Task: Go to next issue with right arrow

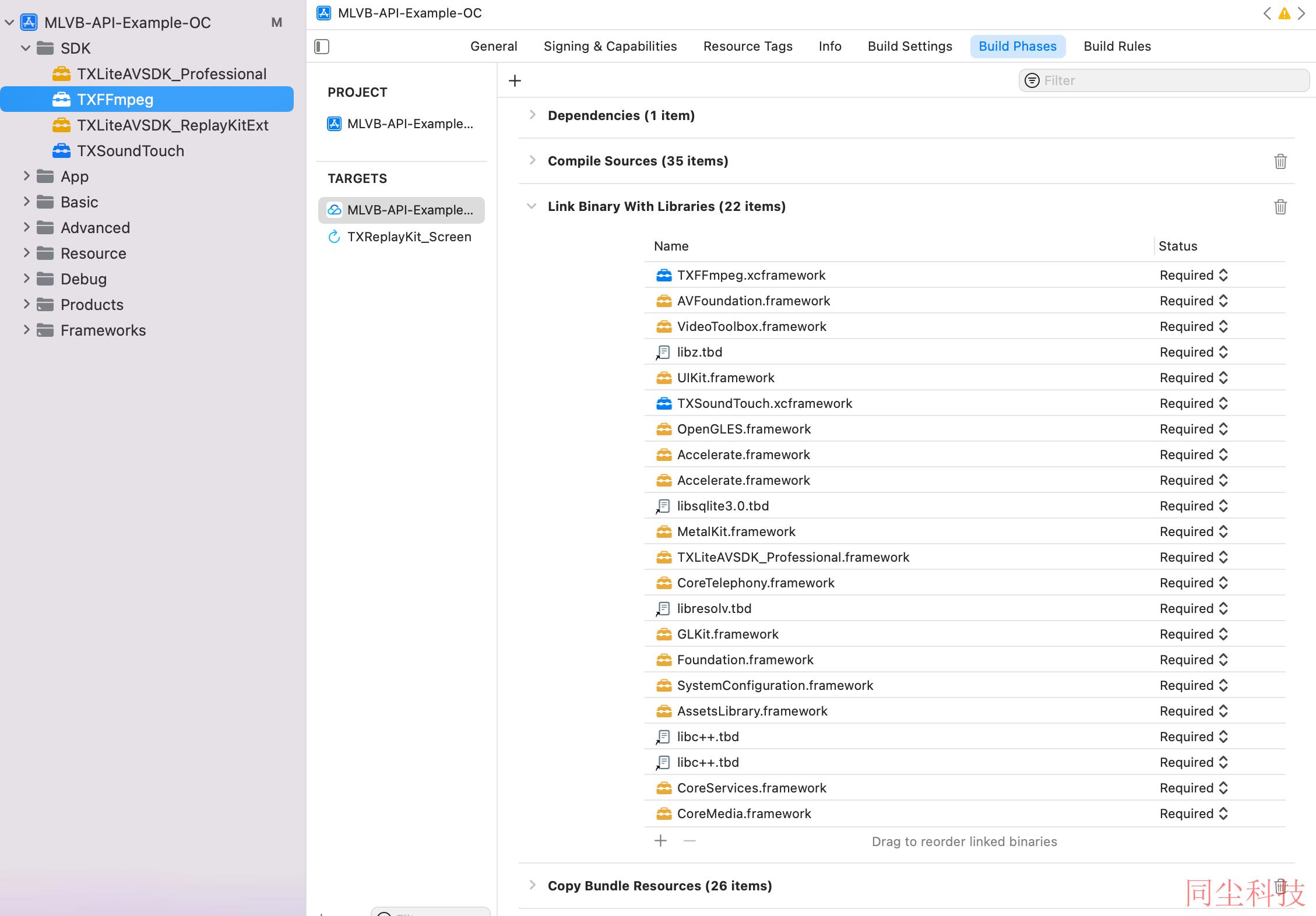Action: tap(1301, 13)
